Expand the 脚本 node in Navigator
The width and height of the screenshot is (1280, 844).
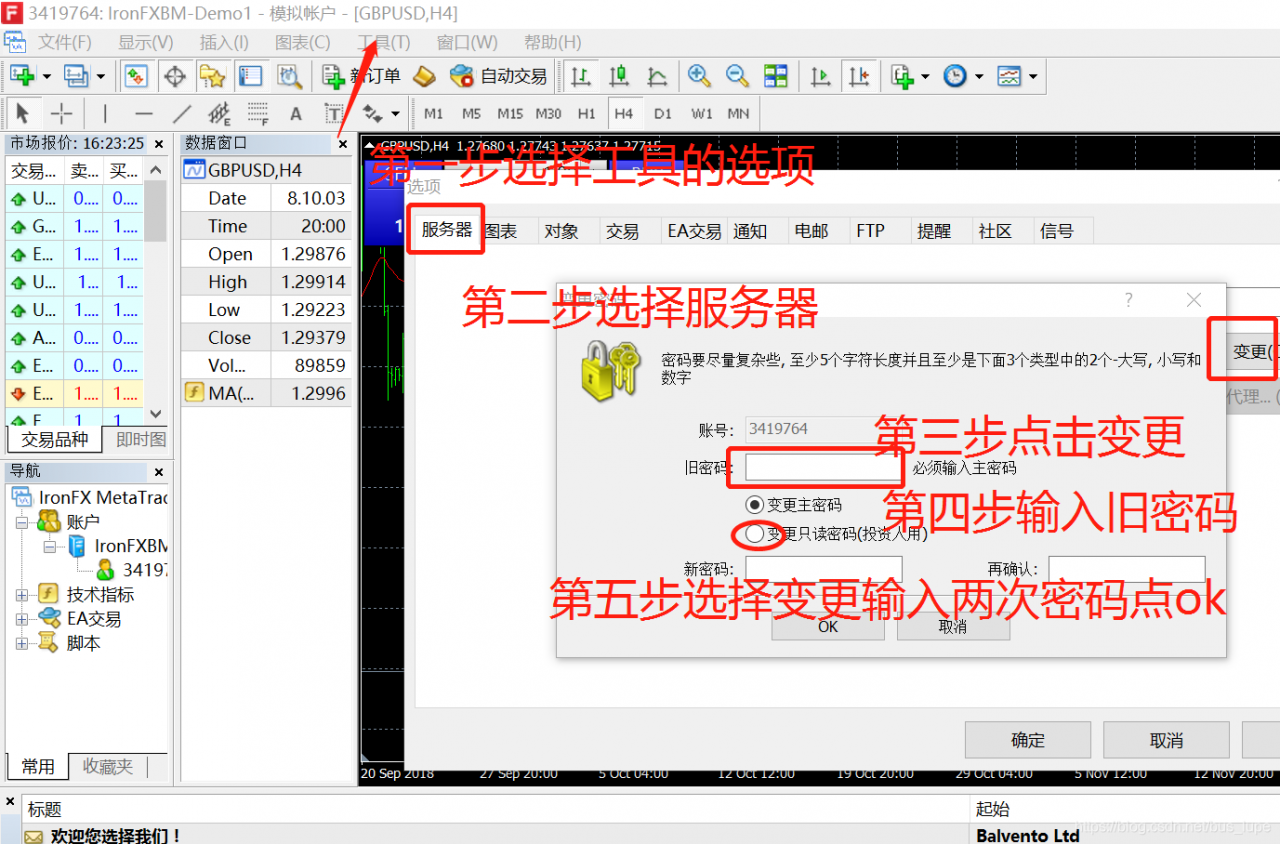coord(22,643)
